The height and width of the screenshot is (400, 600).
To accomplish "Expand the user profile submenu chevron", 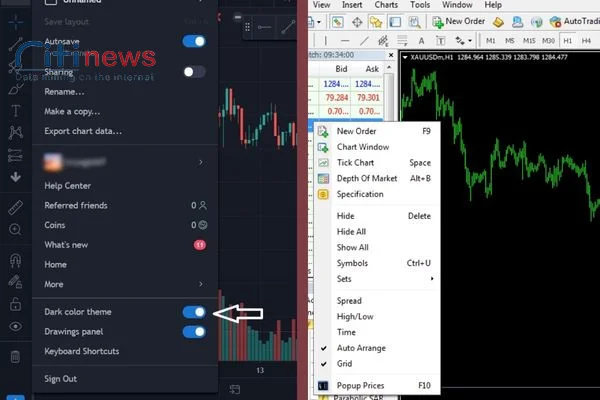I will tap(201, 162).
